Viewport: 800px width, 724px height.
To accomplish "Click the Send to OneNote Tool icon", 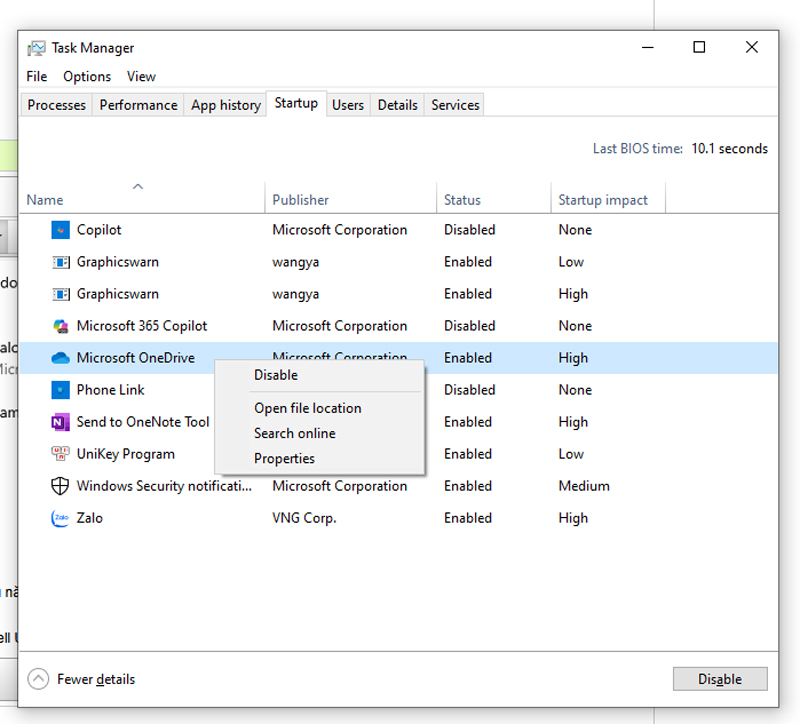I will [x=60, y=422].
